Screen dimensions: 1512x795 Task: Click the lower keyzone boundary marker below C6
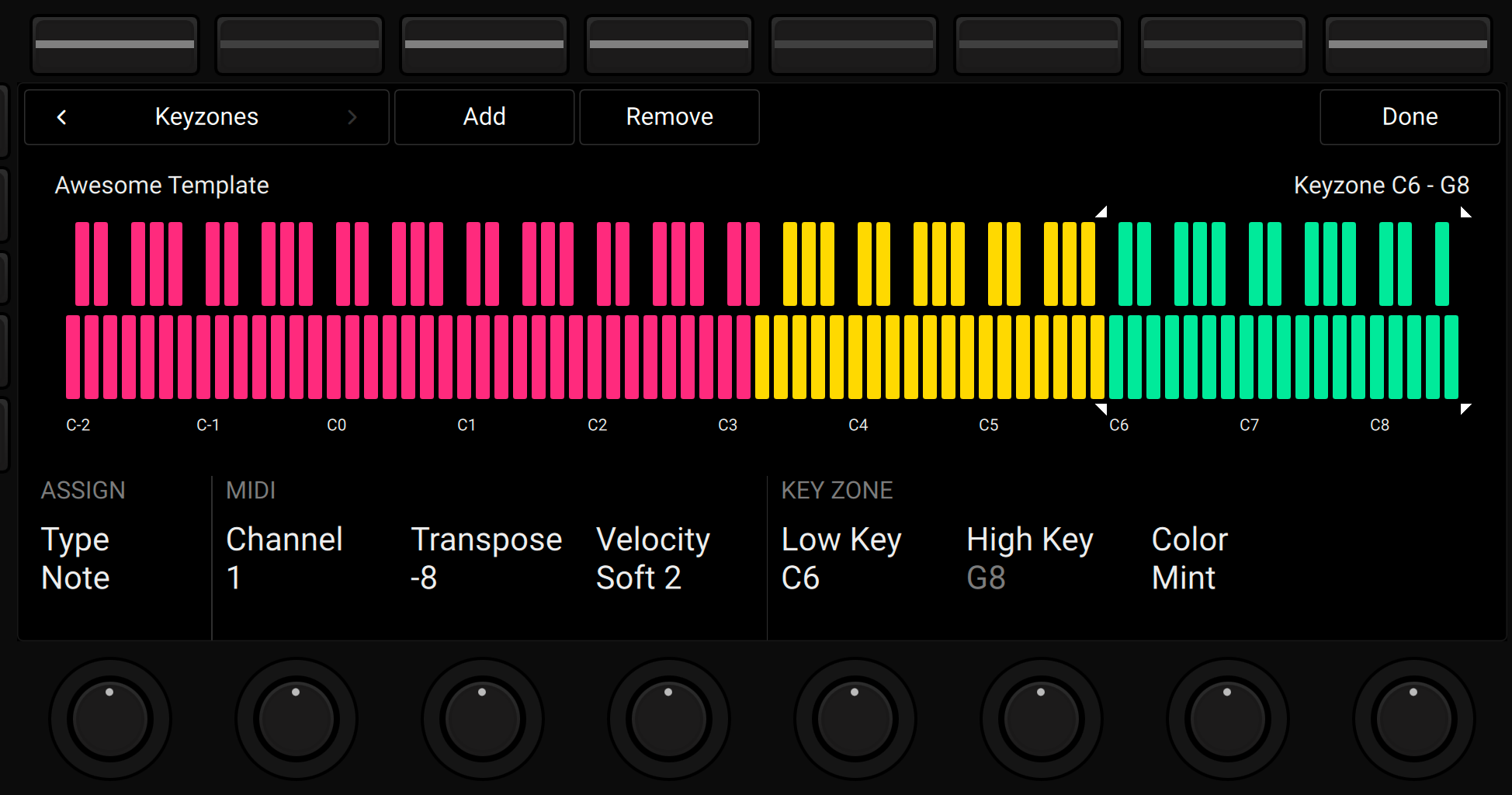click(1101, 410)
